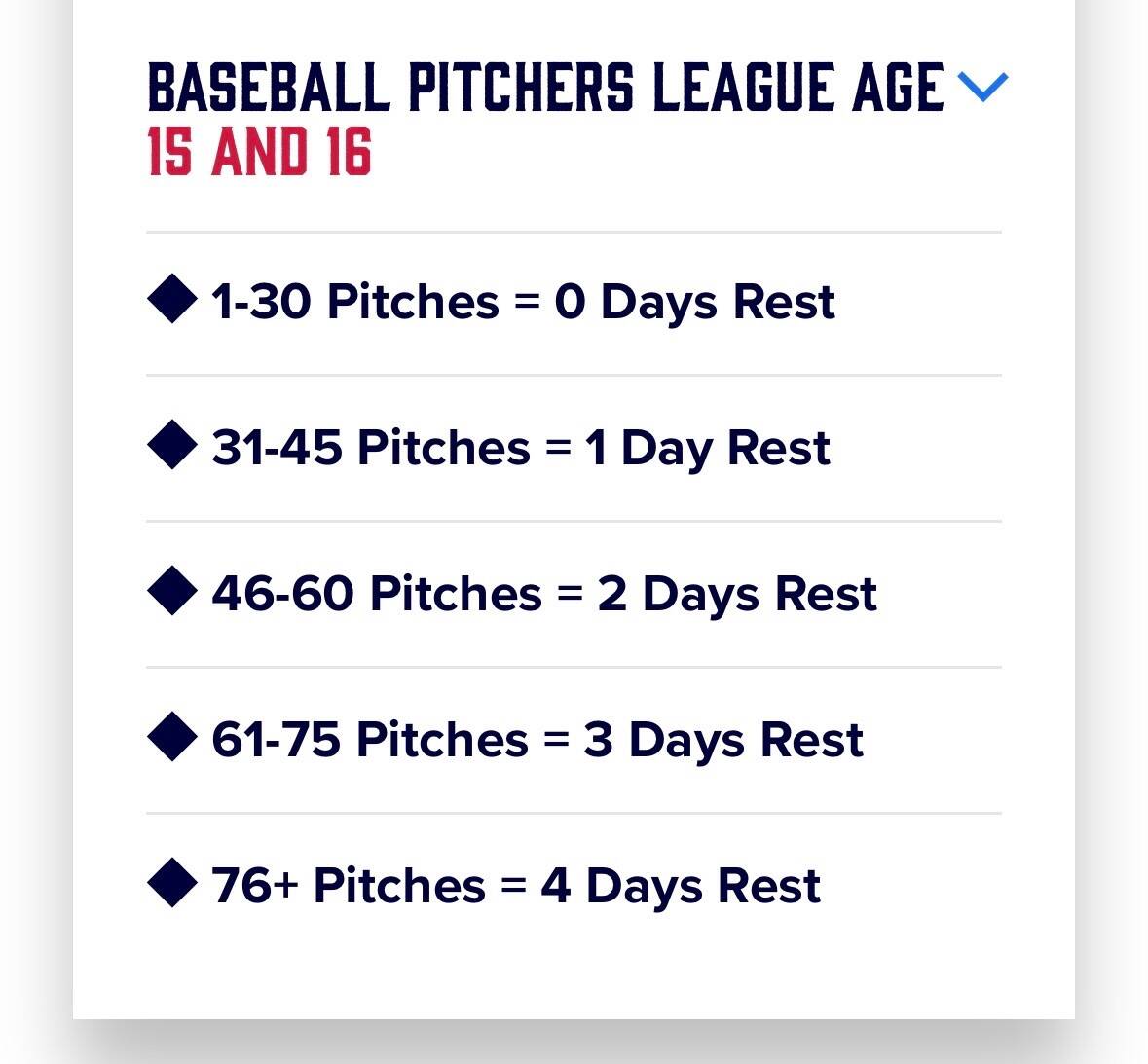Screen dimensions: 1148x1064
Task: Tap the 1 Day Rest text
Action: tap(708, 448)
